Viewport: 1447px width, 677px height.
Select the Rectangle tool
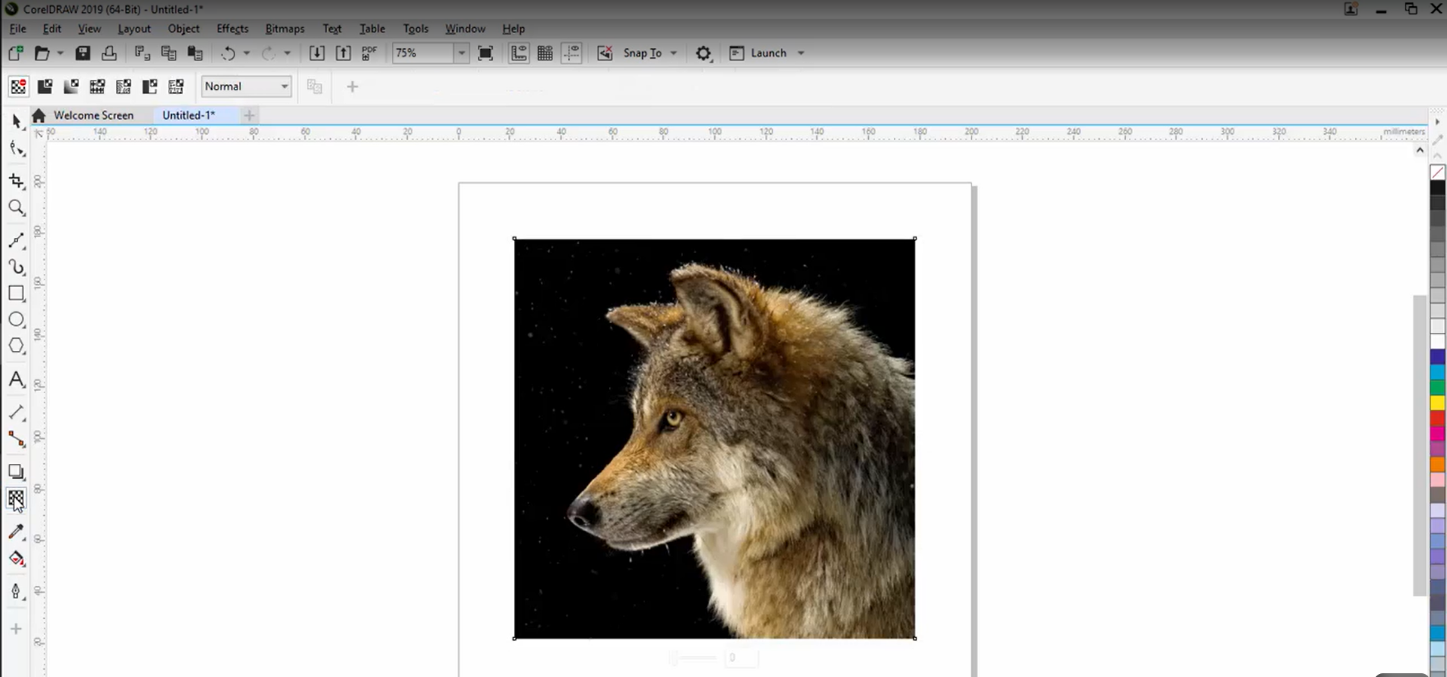17,294
